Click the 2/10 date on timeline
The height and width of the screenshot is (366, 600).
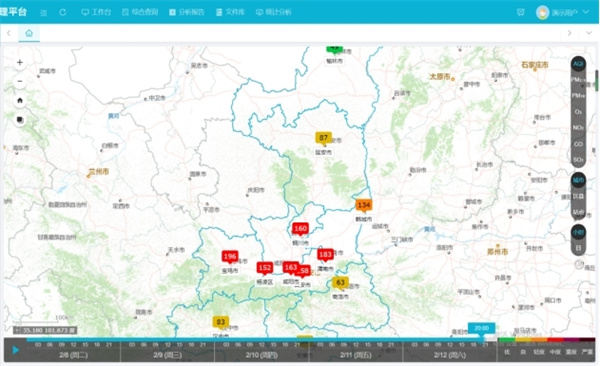(262, 355)
